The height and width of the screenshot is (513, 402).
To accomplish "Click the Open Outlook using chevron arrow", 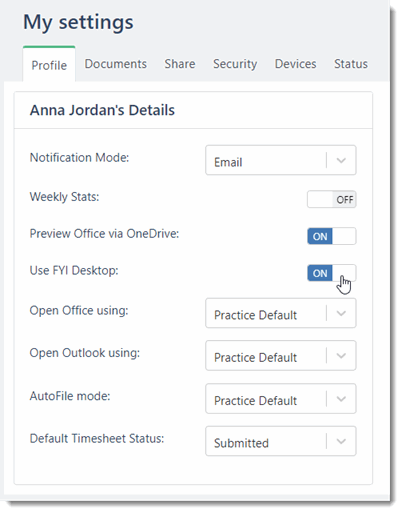I will (341, 356).
